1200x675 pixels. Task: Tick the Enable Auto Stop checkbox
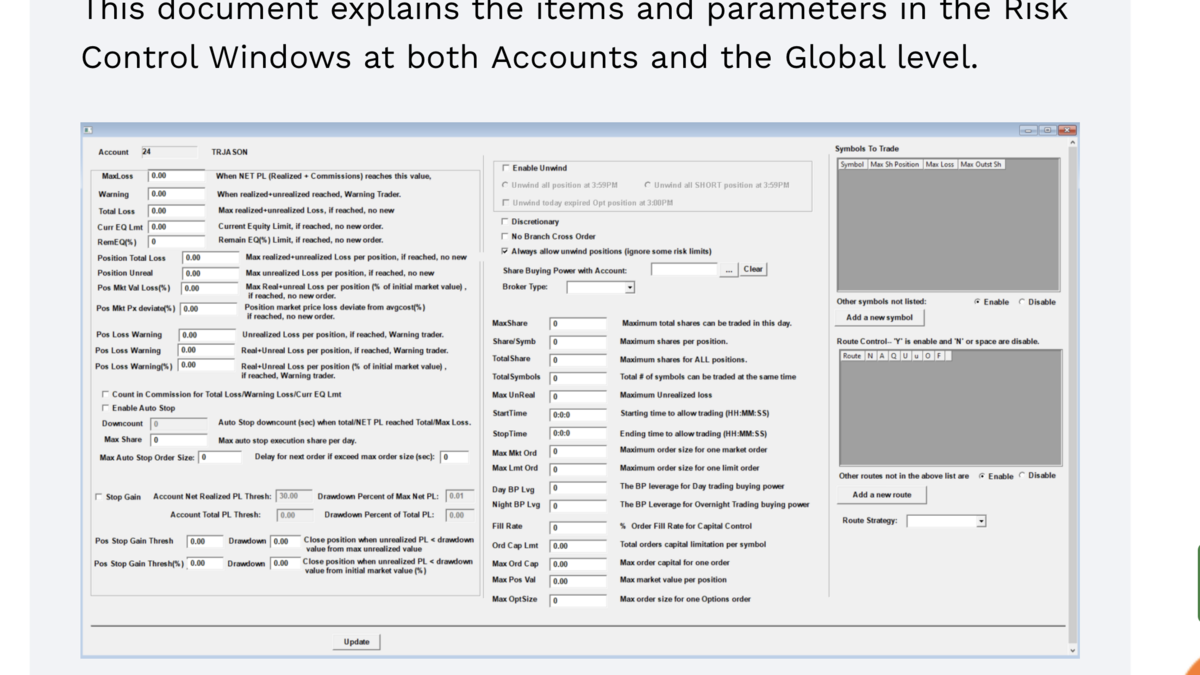(106, 408)
